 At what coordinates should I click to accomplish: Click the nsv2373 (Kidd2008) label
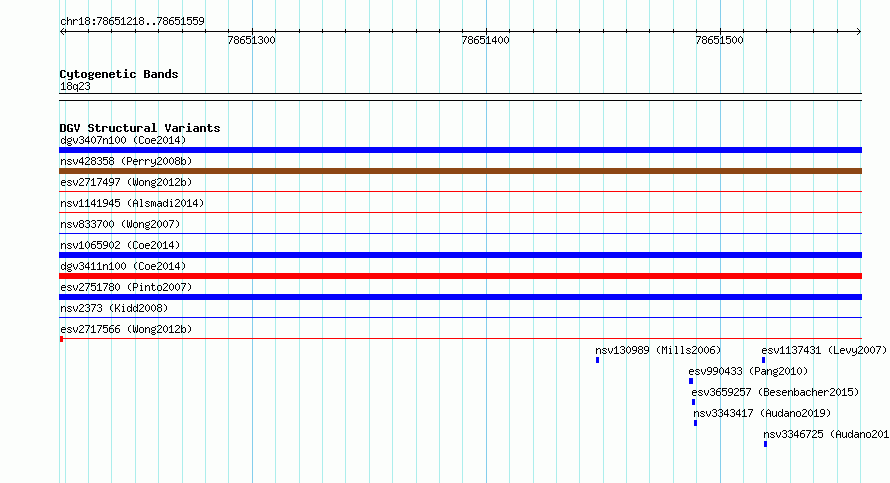tap(114, 308)
